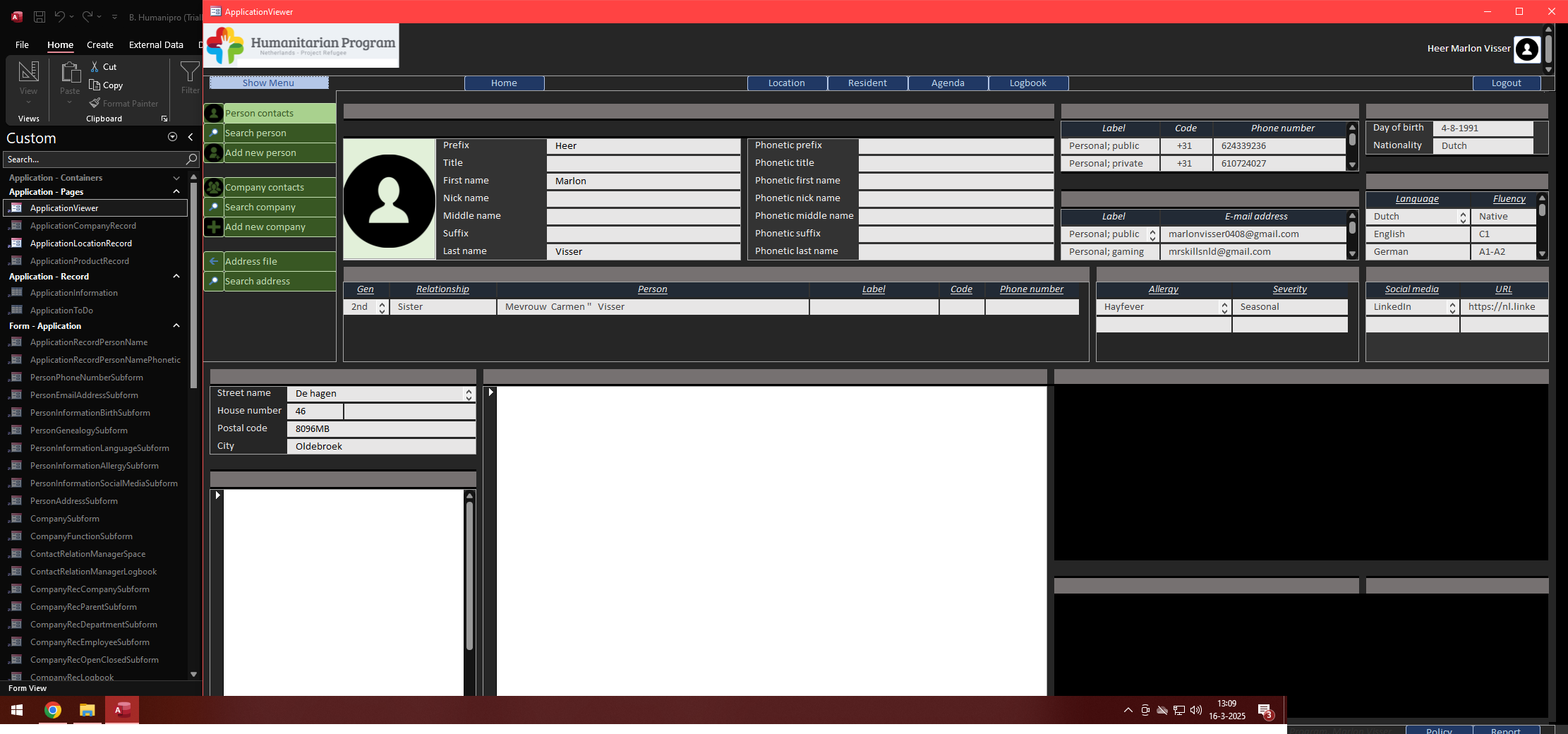Click the Redo icon in Access title bar
Viewport: 1568px width, 734px height.
87,16
